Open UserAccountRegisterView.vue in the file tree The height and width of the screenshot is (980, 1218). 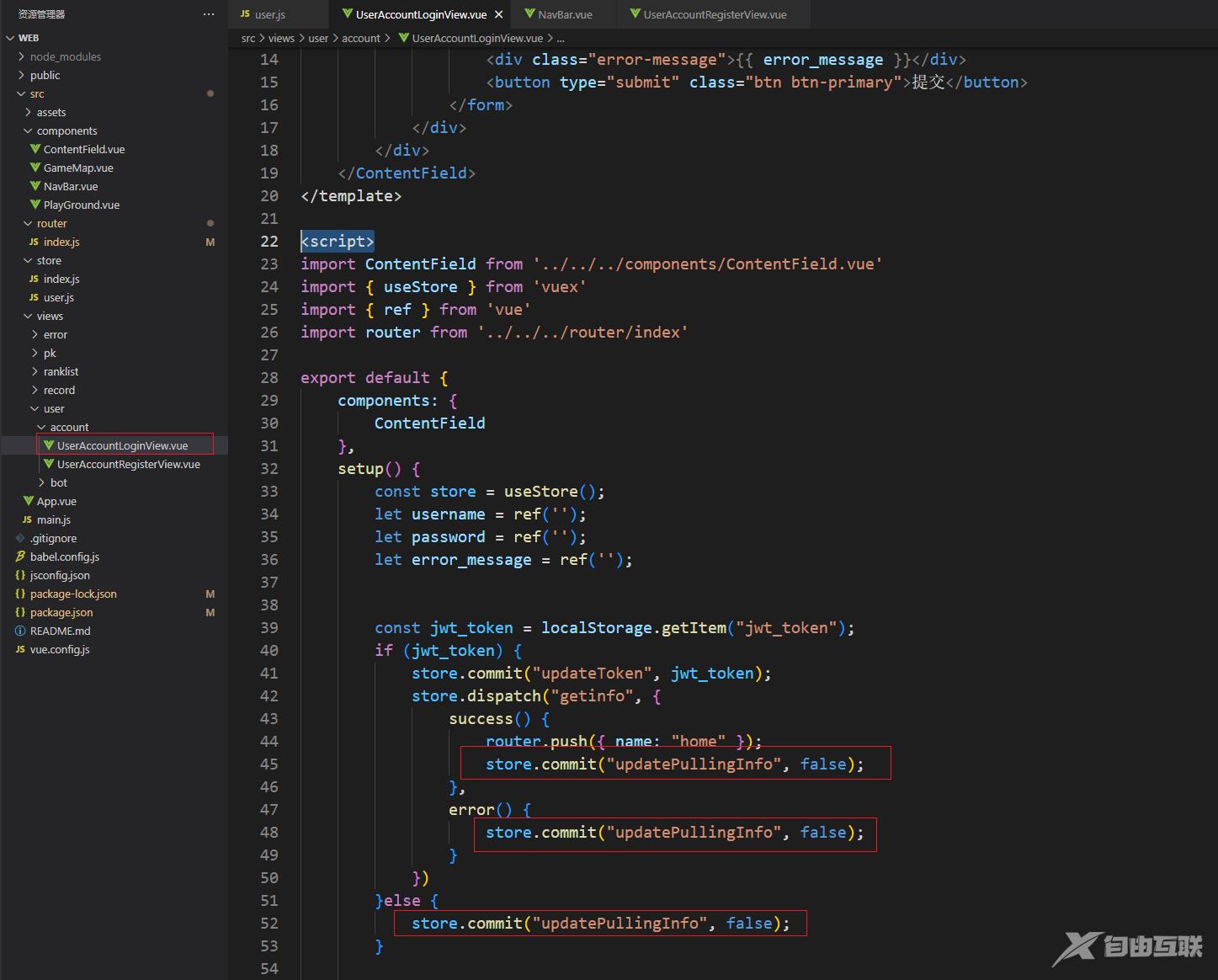(128, 464)
